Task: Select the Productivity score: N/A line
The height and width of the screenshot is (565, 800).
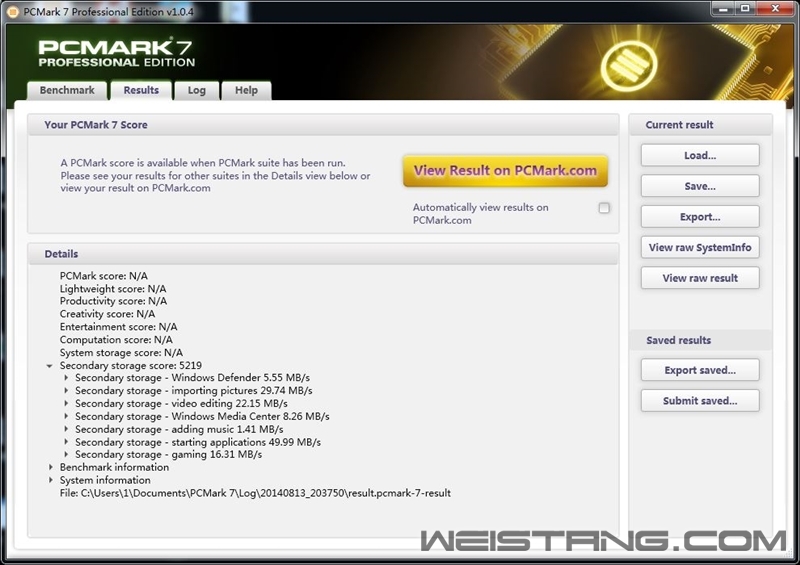Action: [113, 301]
